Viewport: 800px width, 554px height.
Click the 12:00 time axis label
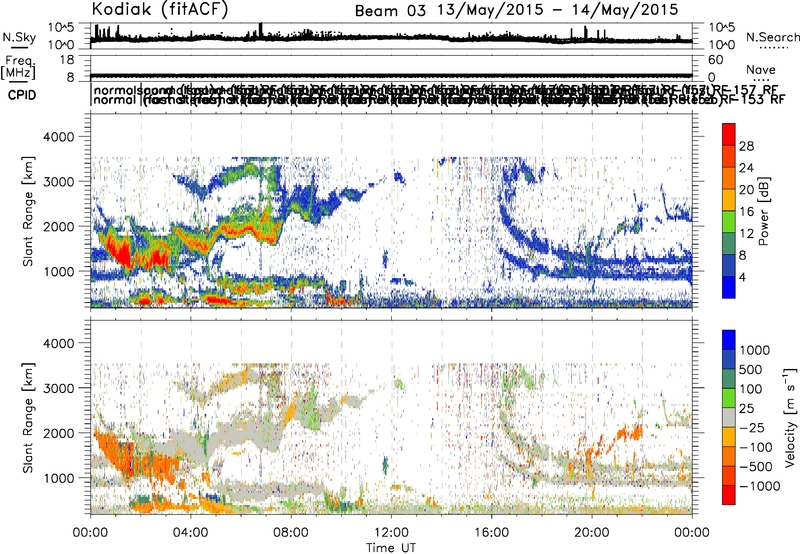pos(391,533)
